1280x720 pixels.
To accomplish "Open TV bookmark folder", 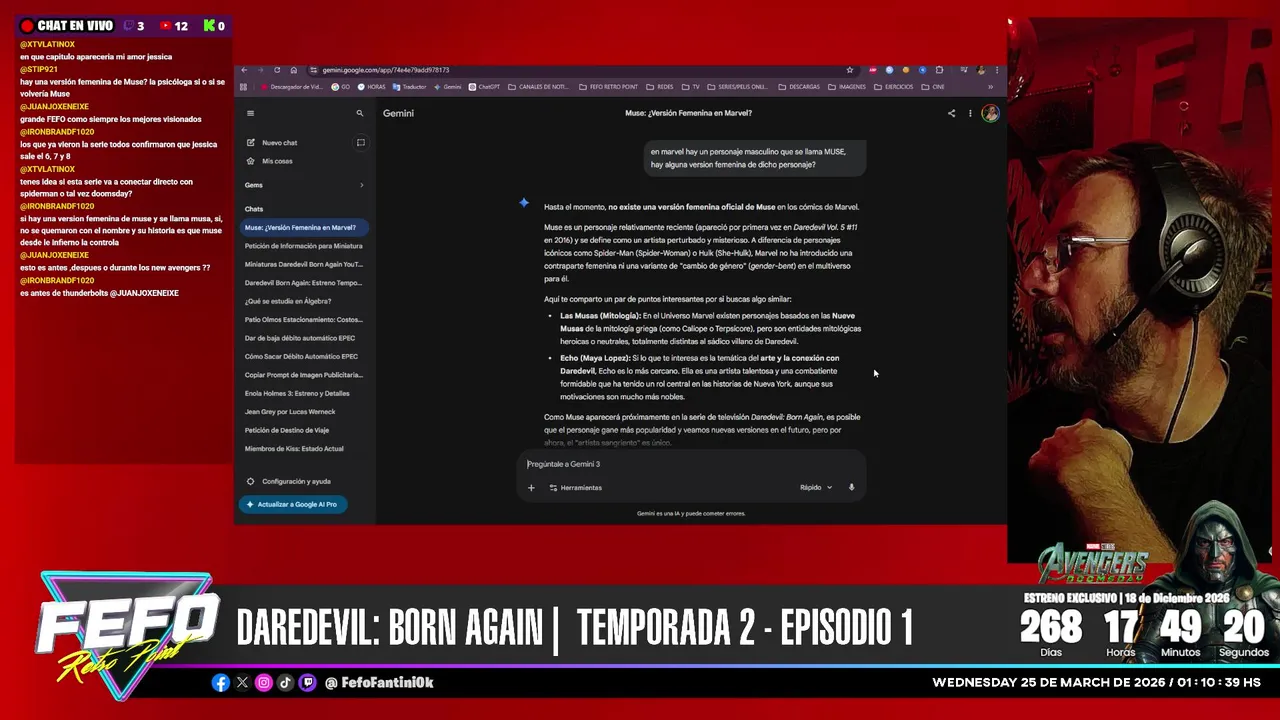I will pyautogui.click(x=691, y=87).
